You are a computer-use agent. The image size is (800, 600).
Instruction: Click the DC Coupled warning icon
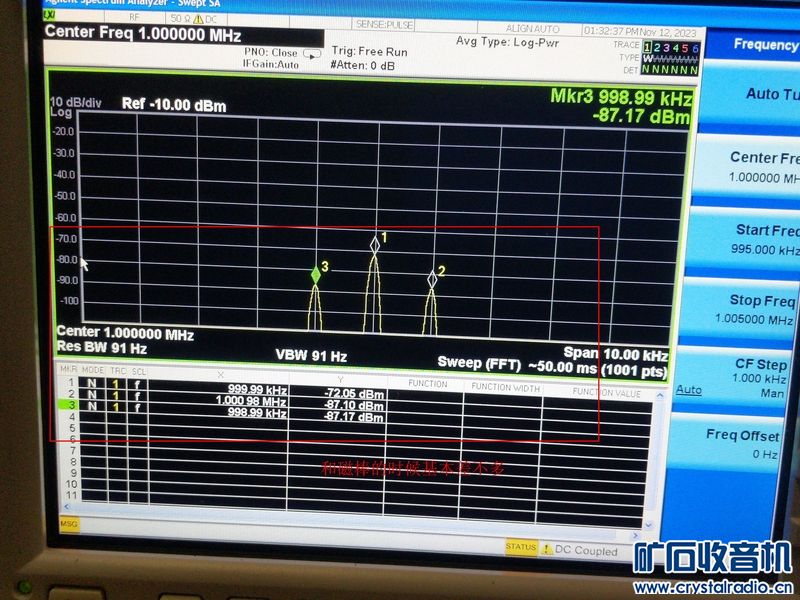pyautogui.click(x=547, y=549)
